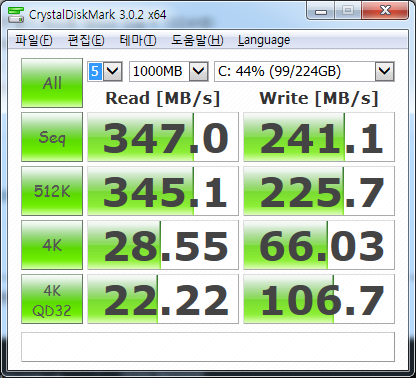Expand the C: 44% drive selection dropdown
This screenshot has height=378, width=416.
[x=385, y=71]
